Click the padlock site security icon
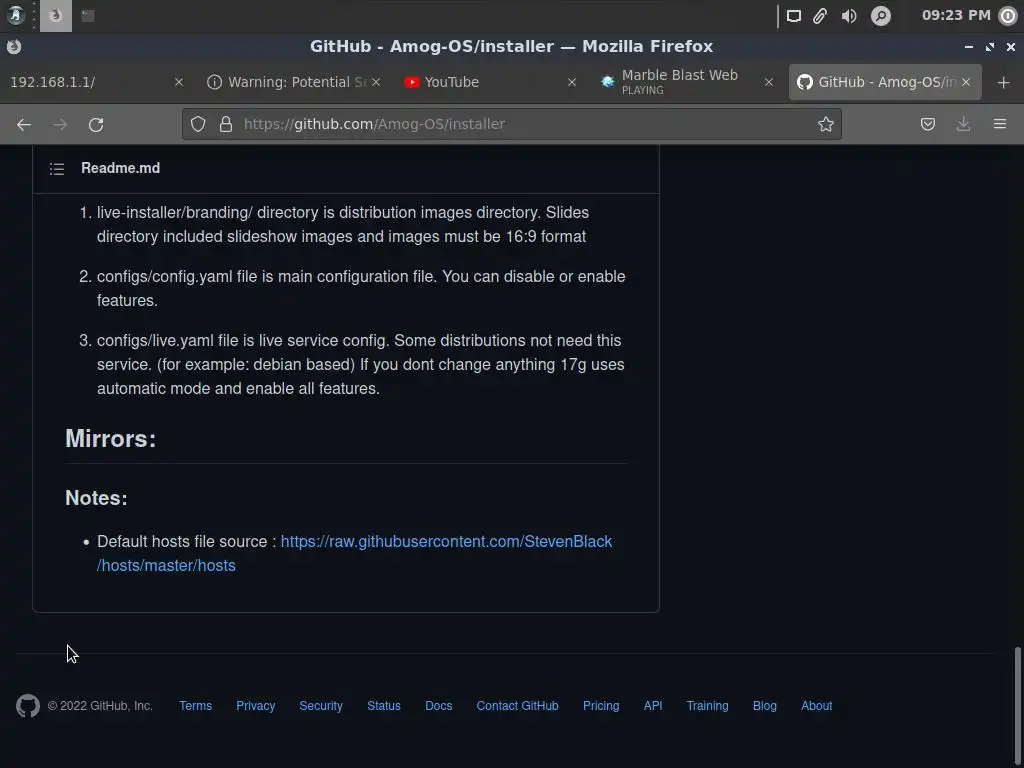Viewport: 1024px width, 768px height. [226, 124]
